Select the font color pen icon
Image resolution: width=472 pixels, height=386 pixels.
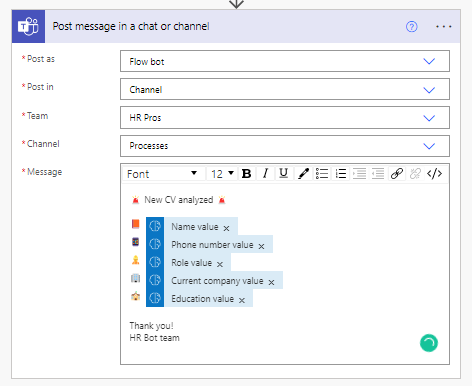tap(303, 174)
